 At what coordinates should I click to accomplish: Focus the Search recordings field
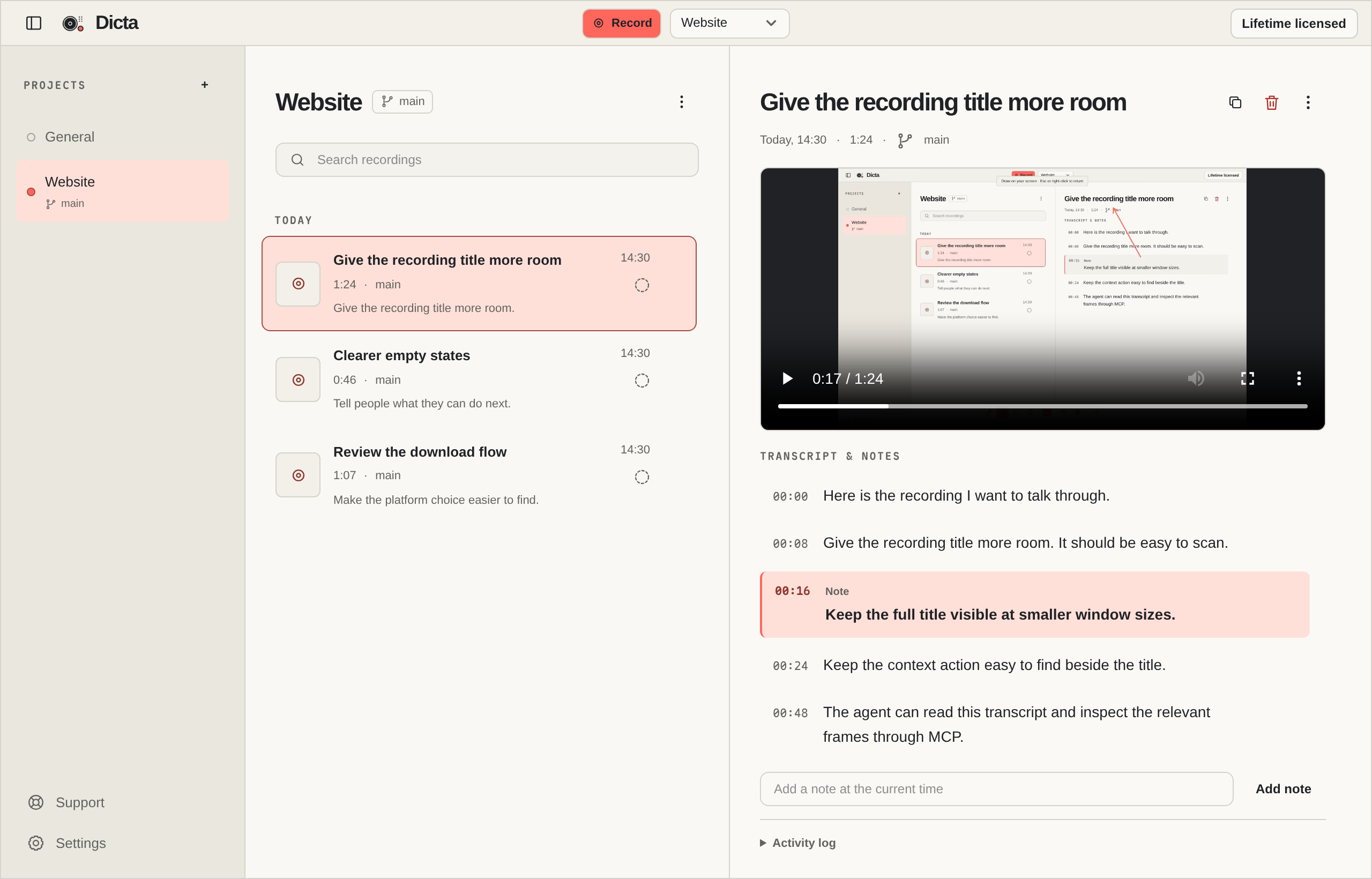click(487, 160)
